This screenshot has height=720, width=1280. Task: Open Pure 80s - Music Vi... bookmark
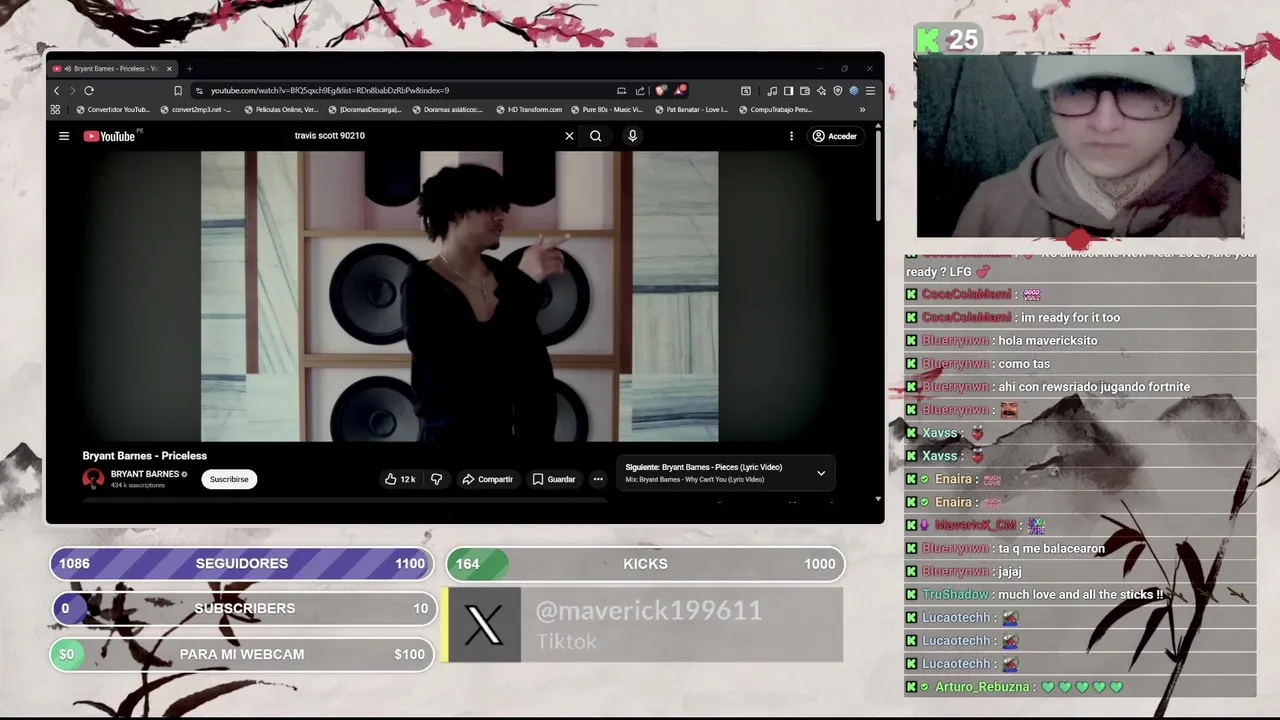click(x=607, y=110)
